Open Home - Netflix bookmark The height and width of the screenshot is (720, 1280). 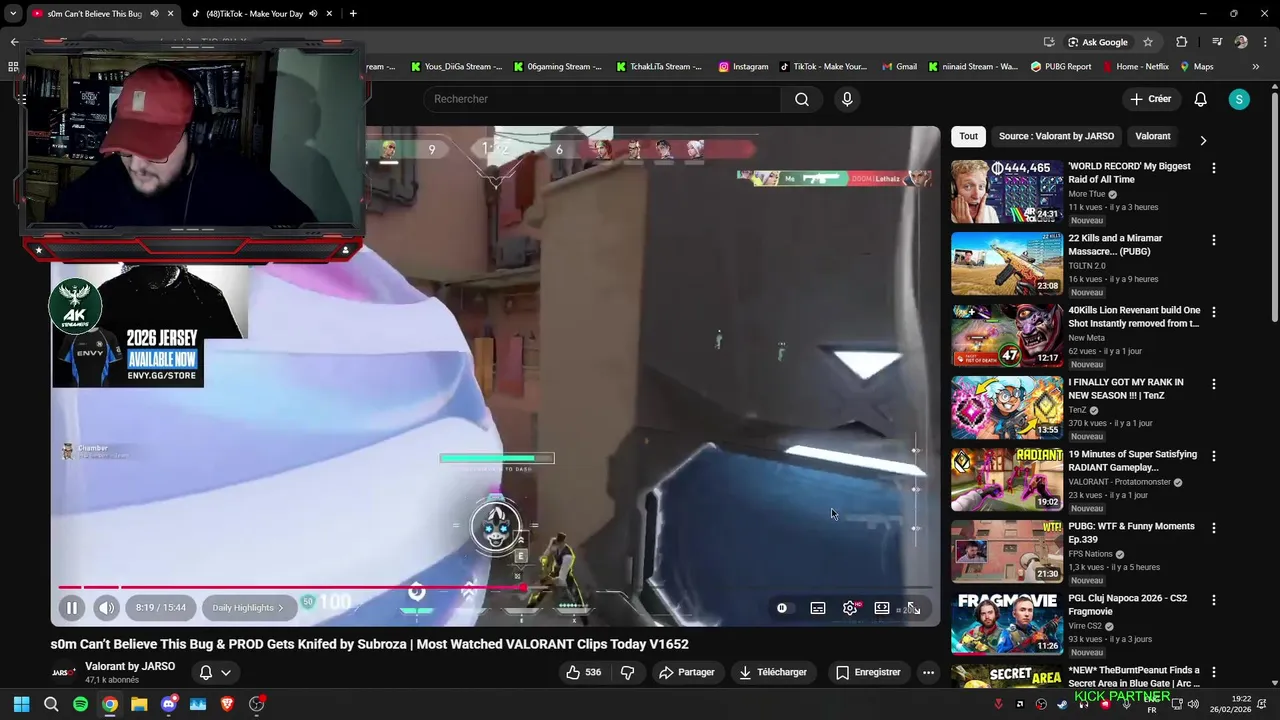[x=1135, y=67]
